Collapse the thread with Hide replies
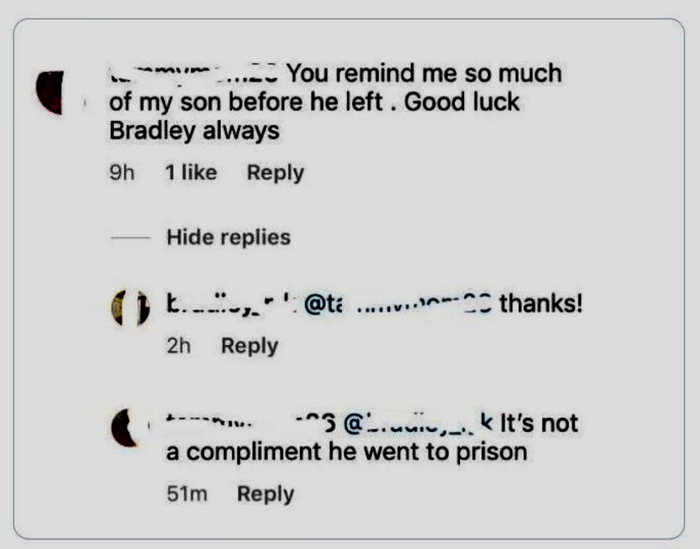Screen dimensions: 700x549 point(229,237)
